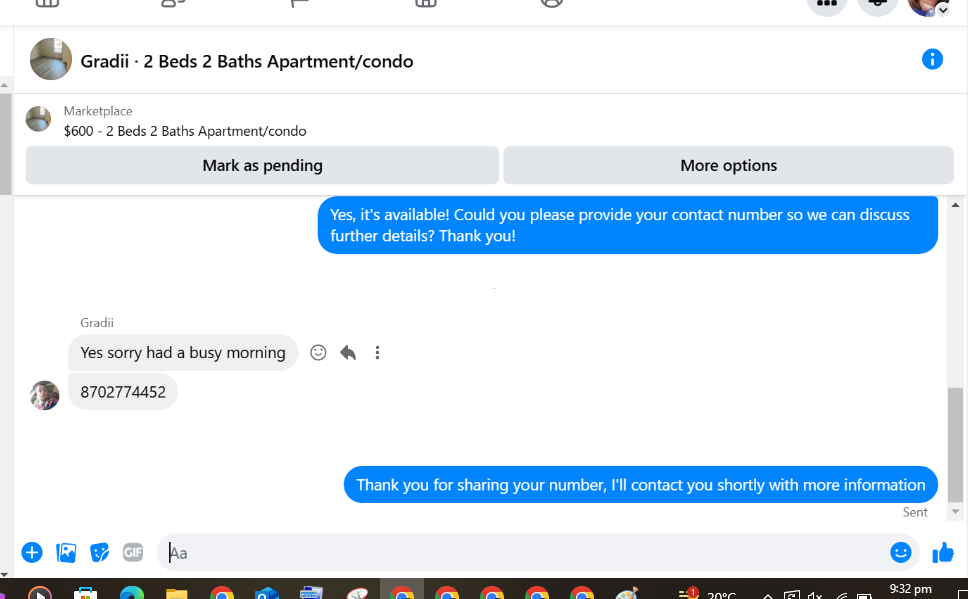
Task: Open emoji picker in message box
Action: (x=901, y=552)
